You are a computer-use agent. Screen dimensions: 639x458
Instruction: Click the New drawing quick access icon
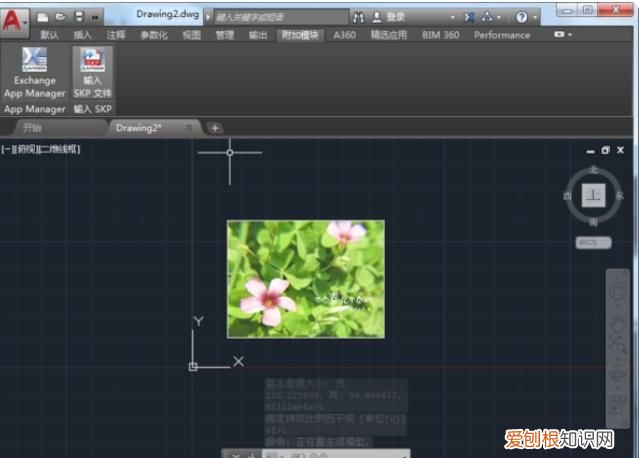(x=42, y=17)
